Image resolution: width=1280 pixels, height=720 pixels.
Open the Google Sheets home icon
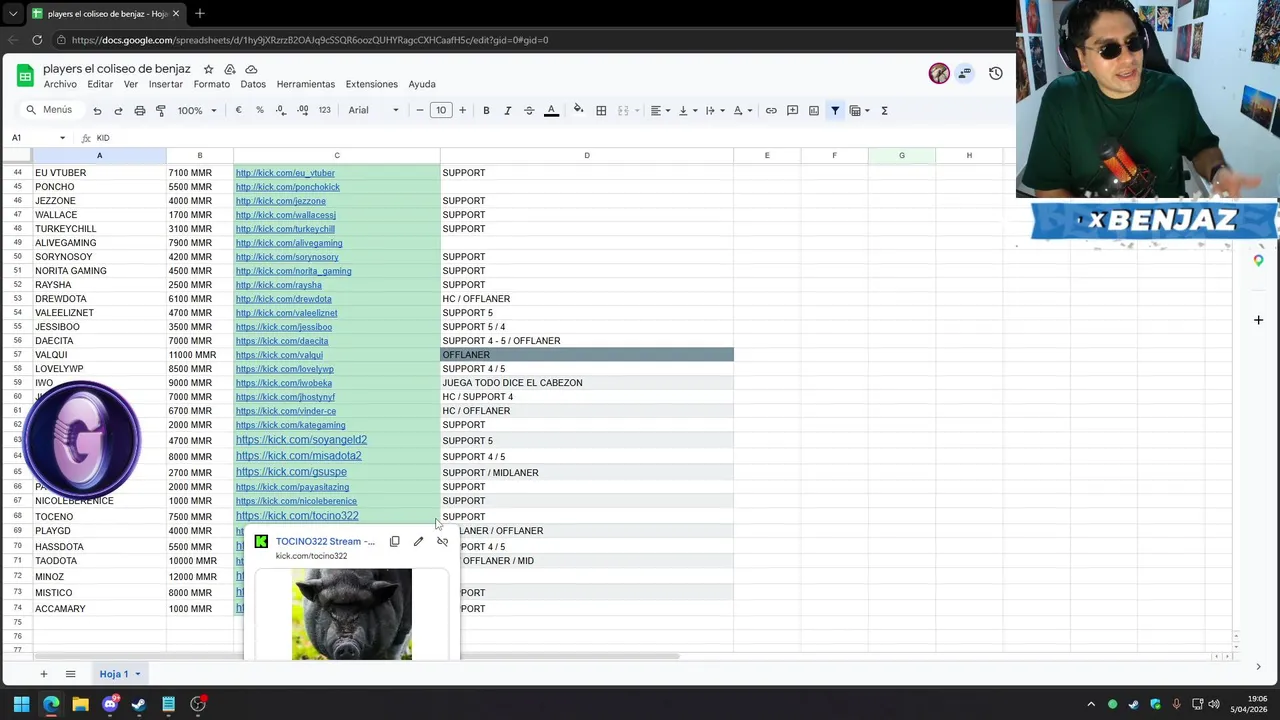coord(25,75)
